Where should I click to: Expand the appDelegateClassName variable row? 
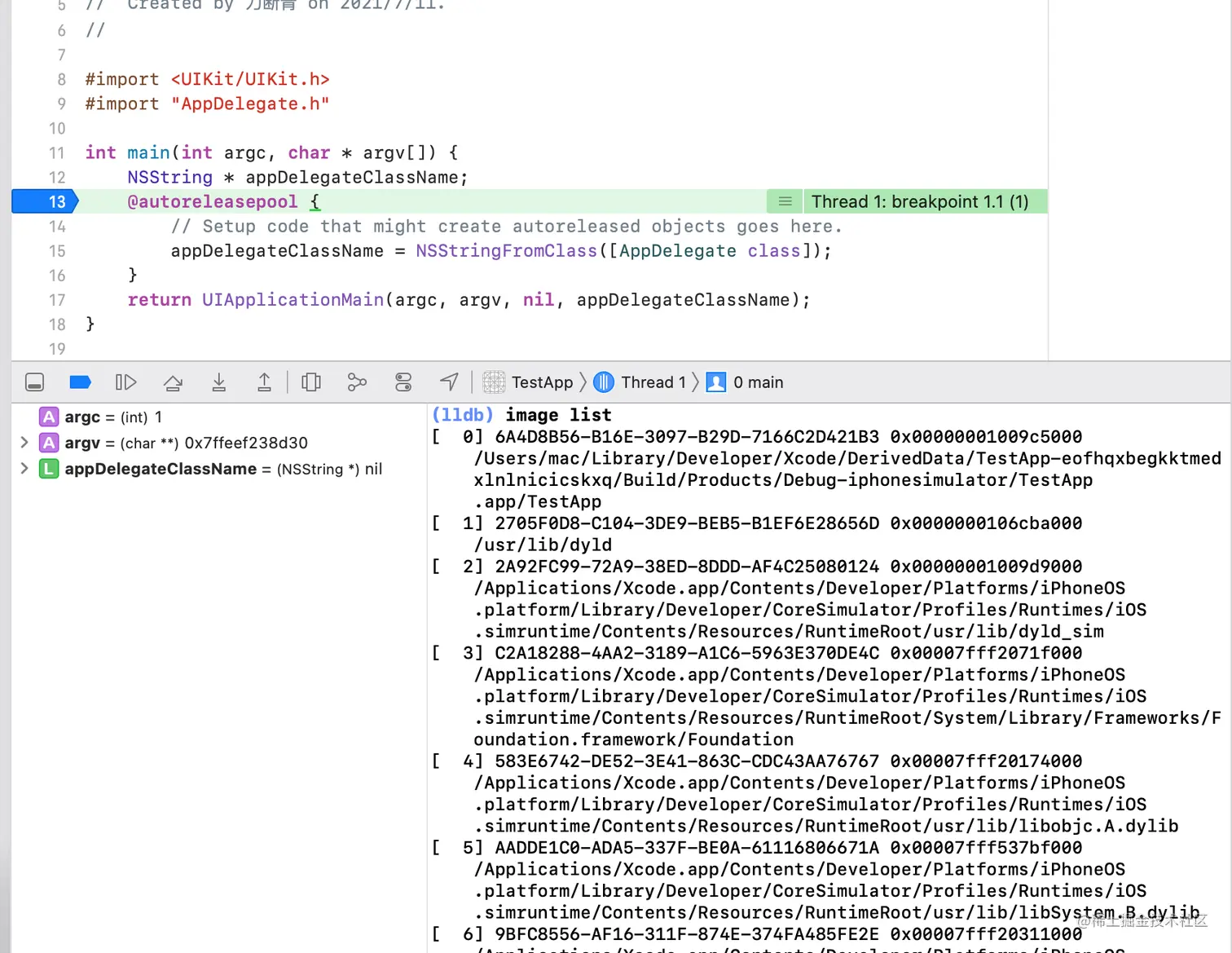tap(24, 469)
